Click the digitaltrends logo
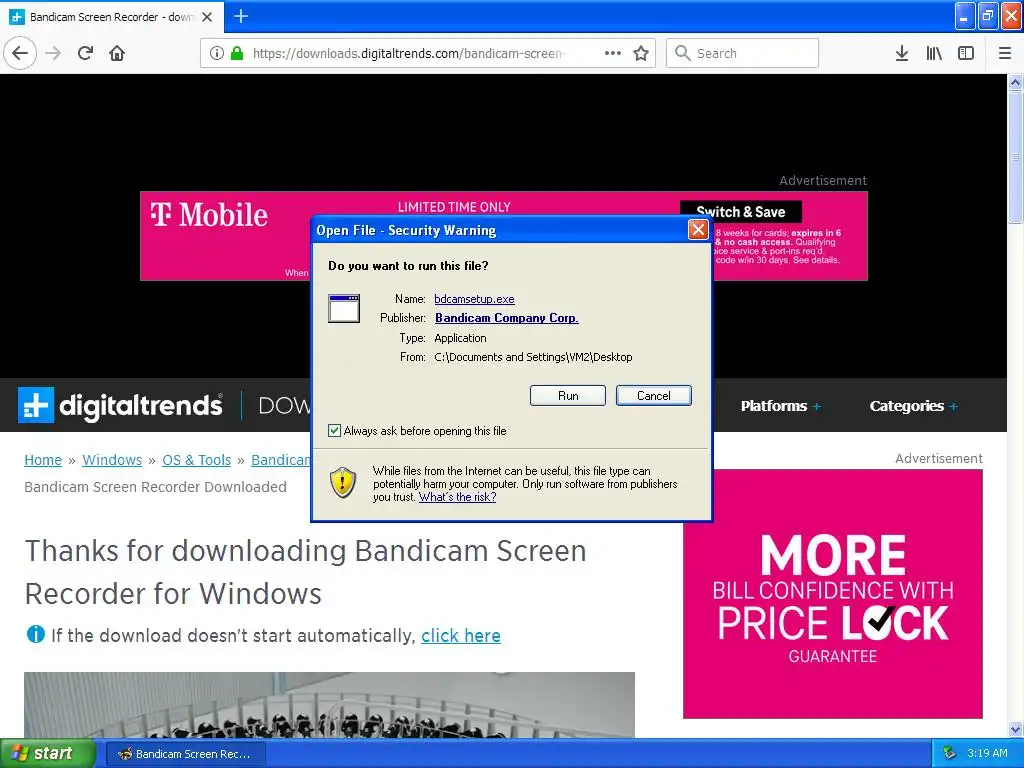Image resolution: width=1024 pixels, height=768 pixels. (120, 406)
